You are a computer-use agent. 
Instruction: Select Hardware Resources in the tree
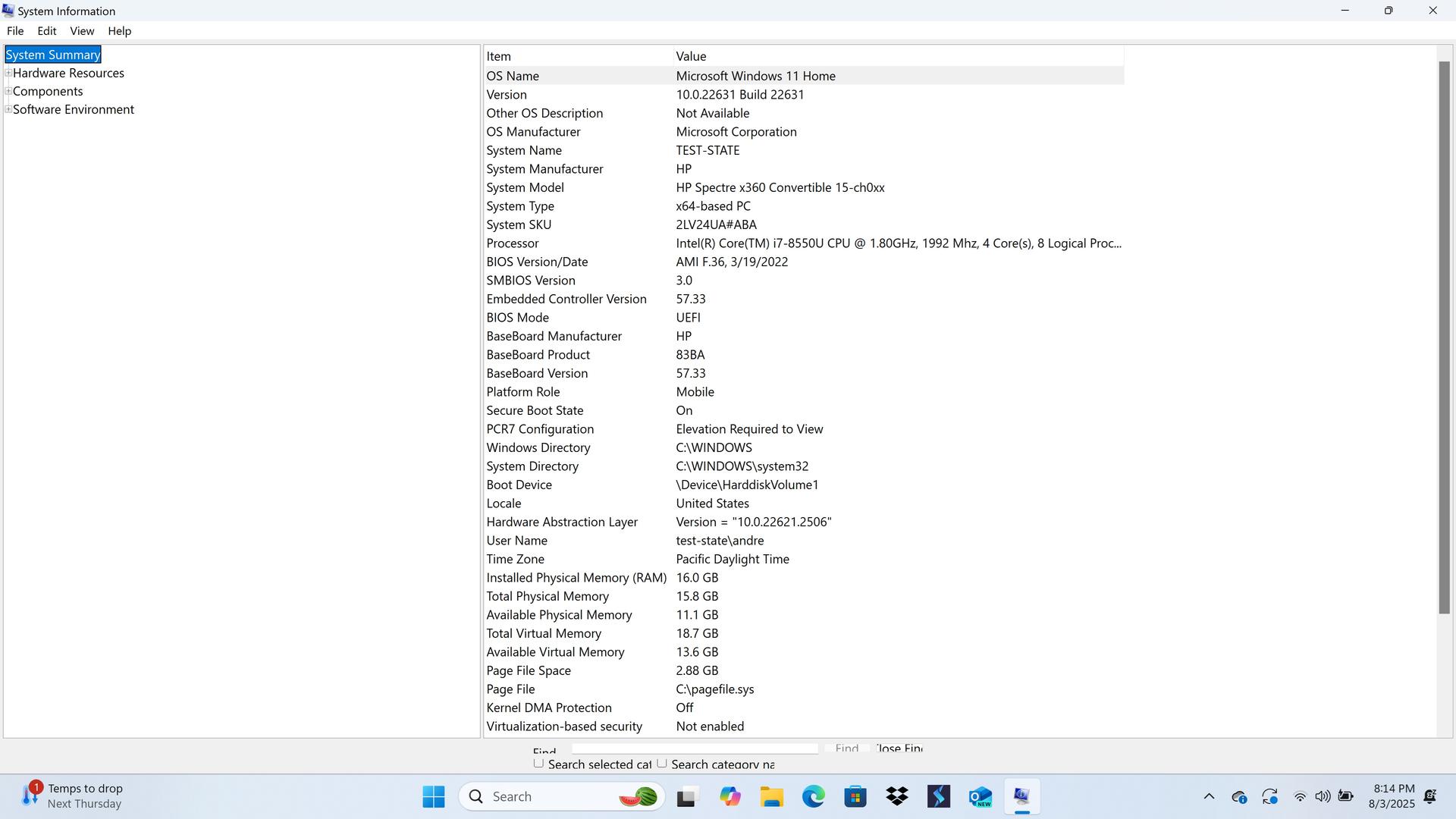click(68, 73)
